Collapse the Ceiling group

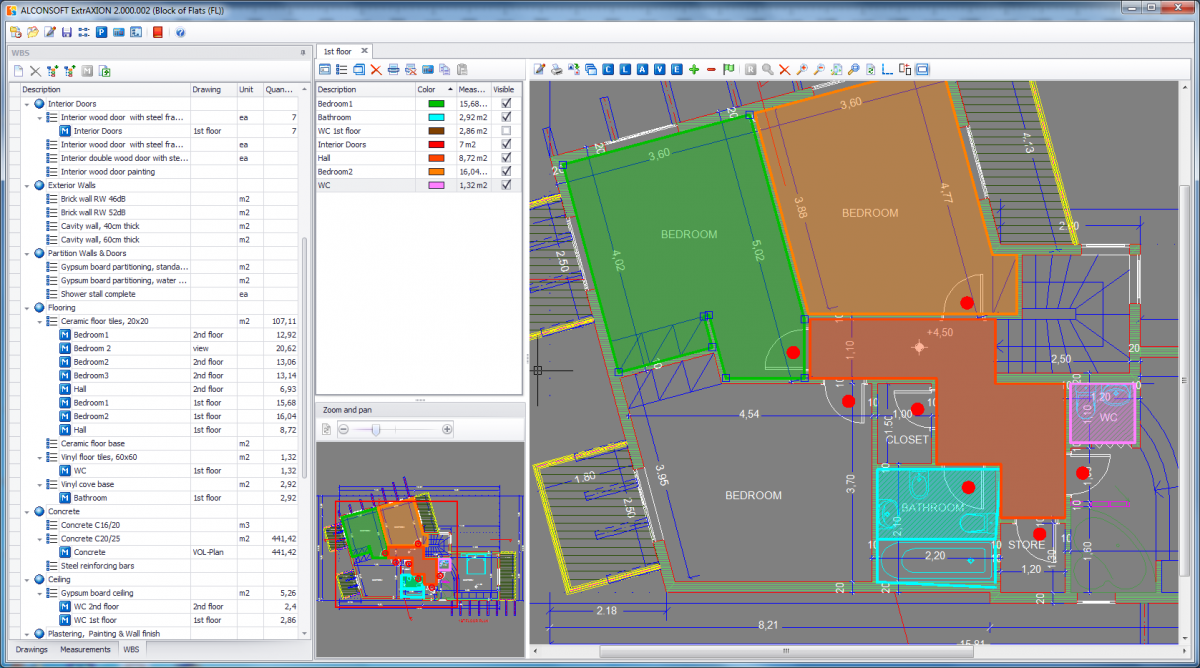(26, 579)
